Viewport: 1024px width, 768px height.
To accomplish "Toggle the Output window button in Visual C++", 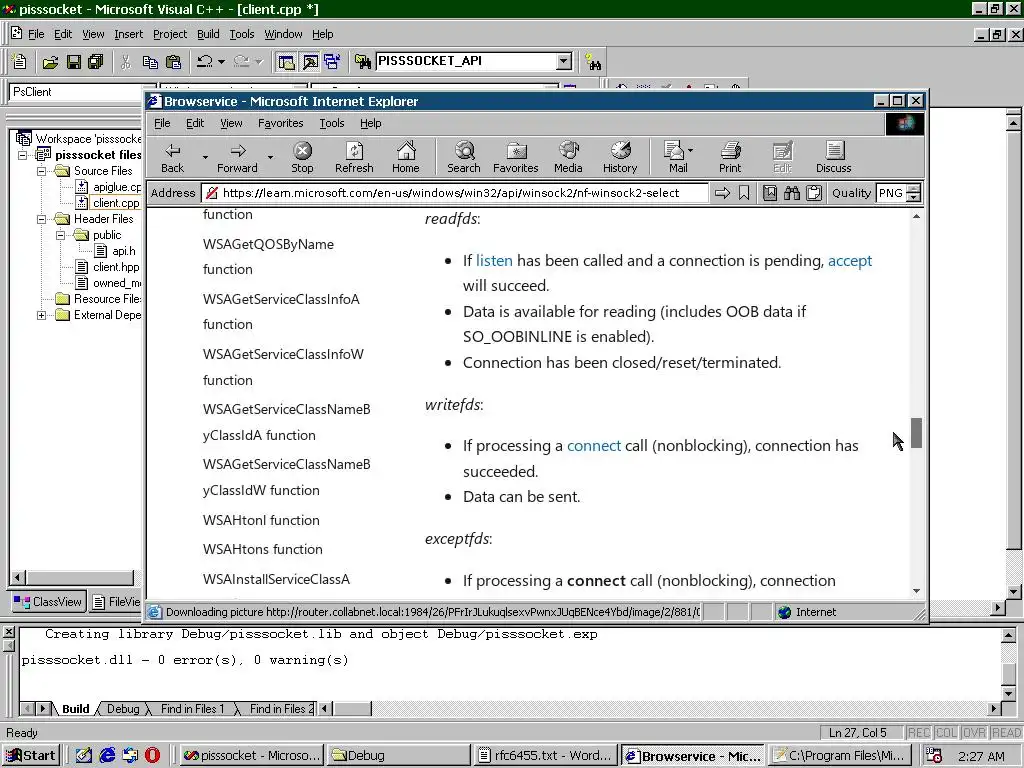I will click(310, 61).
